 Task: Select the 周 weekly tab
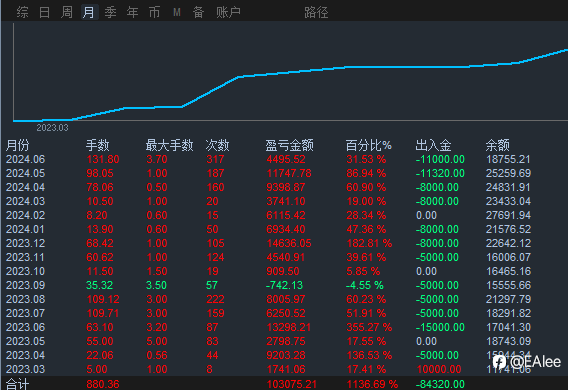67,12
